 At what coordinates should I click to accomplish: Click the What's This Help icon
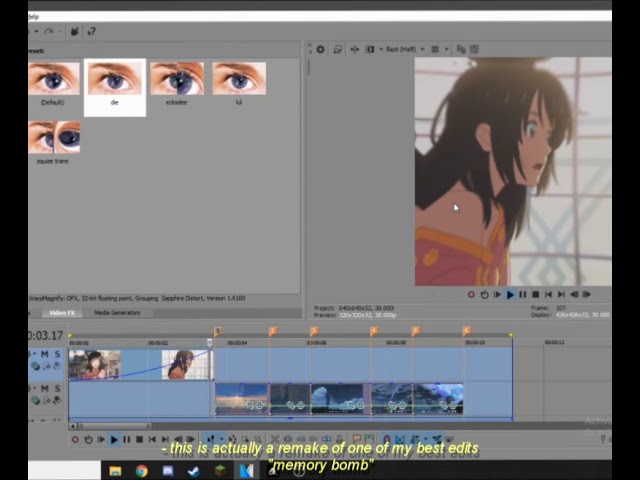(x=91, y=31)
